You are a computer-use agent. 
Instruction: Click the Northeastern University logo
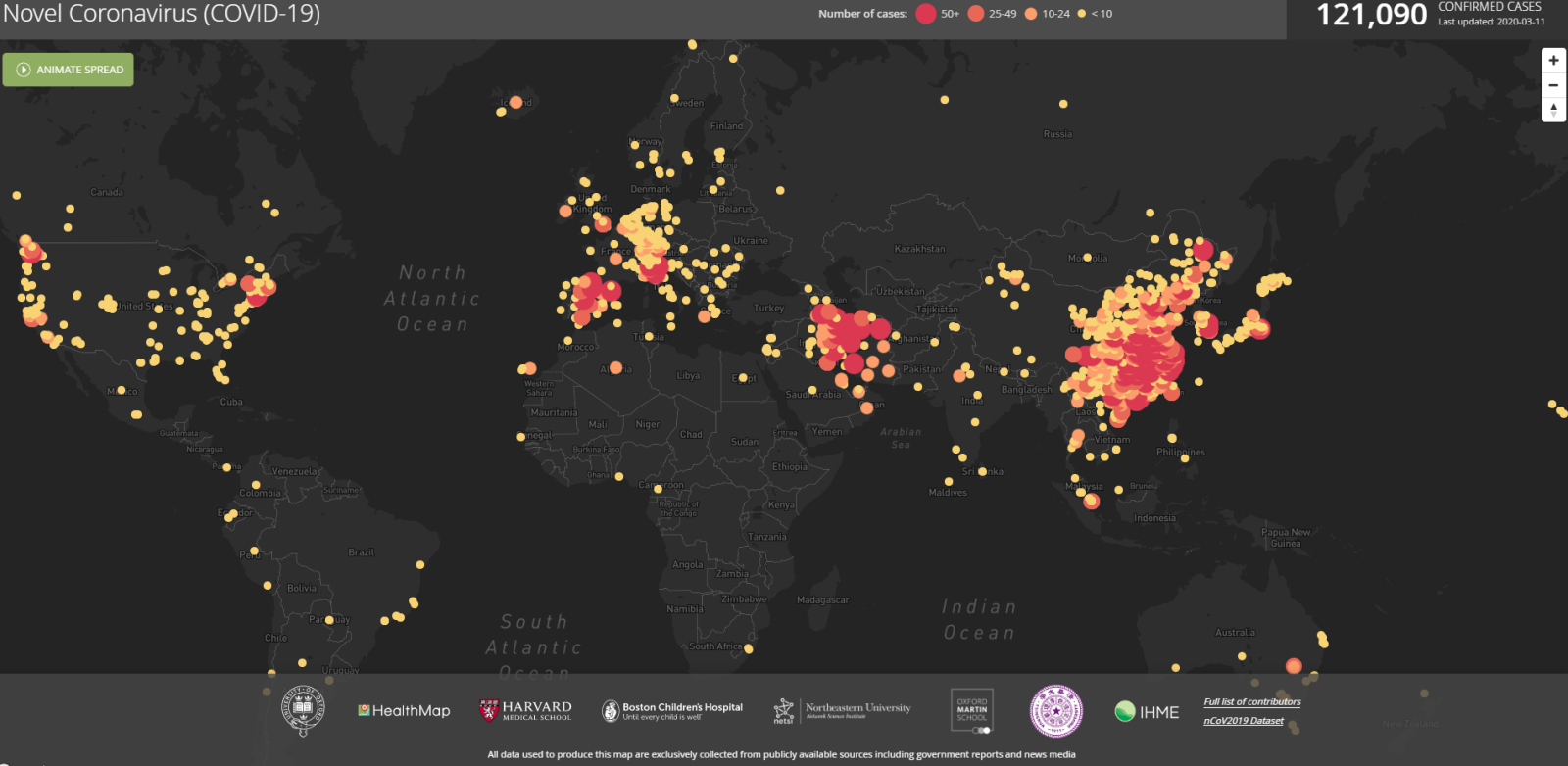pos(843,710)
